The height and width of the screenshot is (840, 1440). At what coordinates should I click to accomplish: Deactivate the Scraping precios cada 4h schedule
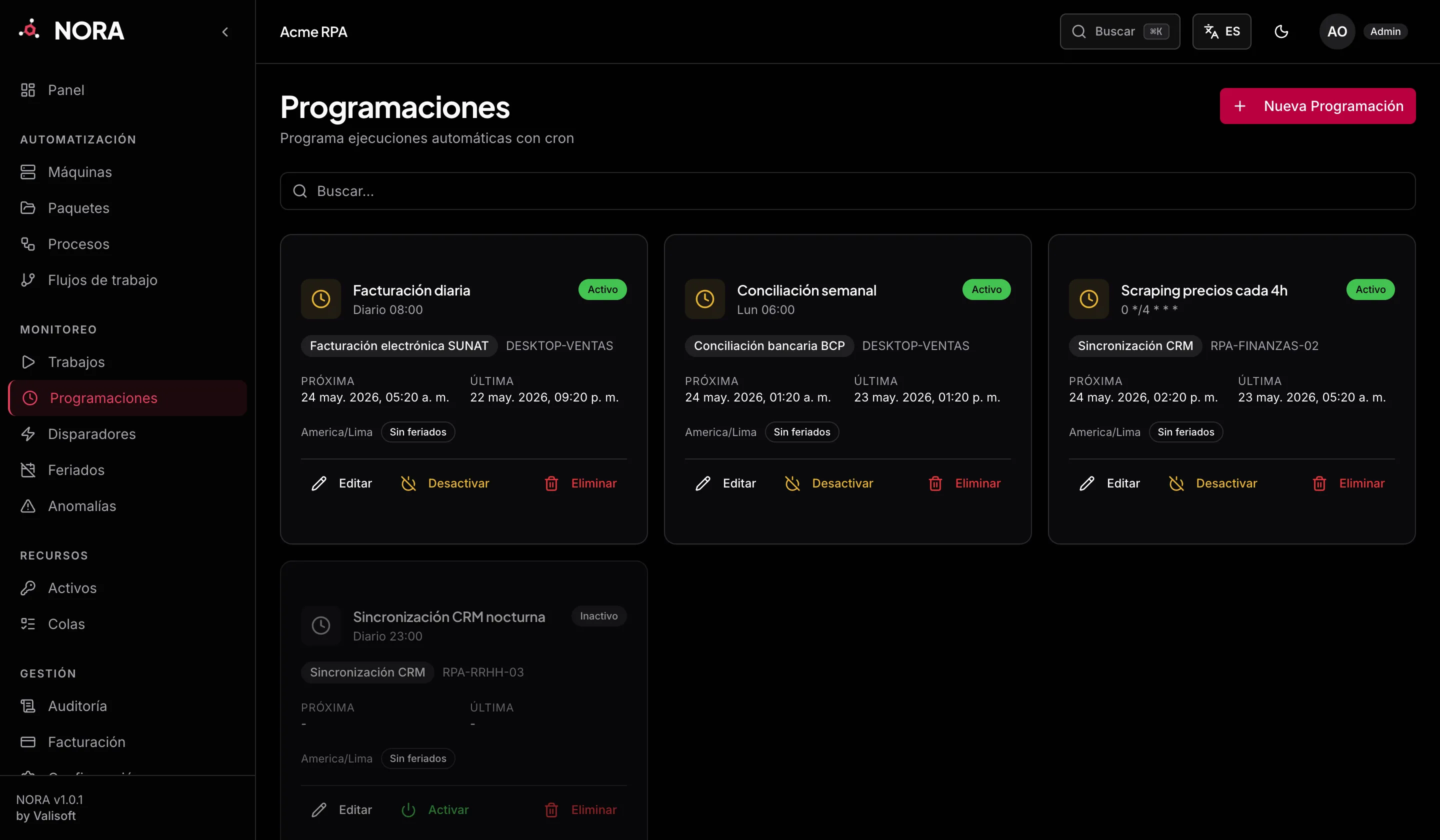pyautogui.click(x=1212, y=483)
